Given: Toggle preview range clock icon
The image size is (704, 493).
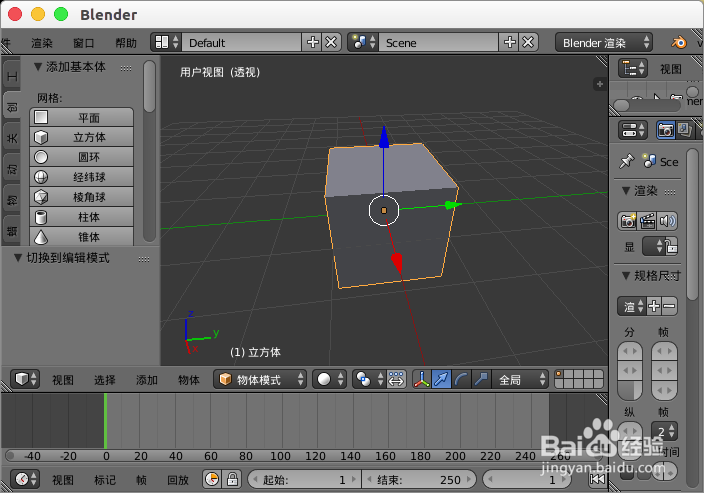Looking at the screenshot, I should click(x=212, y=479).
